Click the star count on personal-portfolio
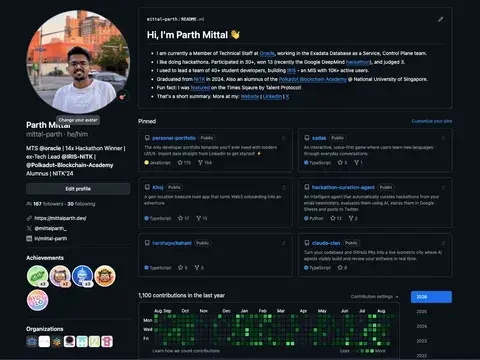Viewport: 480px width, 360px height. click(184, 163)
